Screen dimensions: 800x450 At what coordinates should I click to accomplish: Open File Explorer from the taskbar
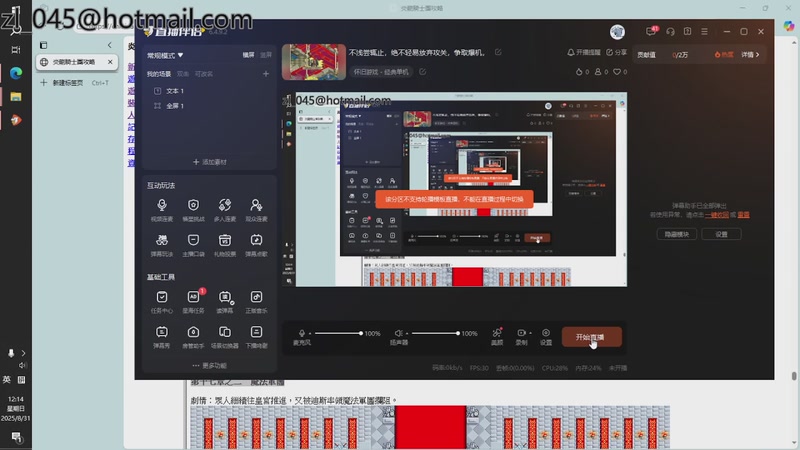point(16,96)
